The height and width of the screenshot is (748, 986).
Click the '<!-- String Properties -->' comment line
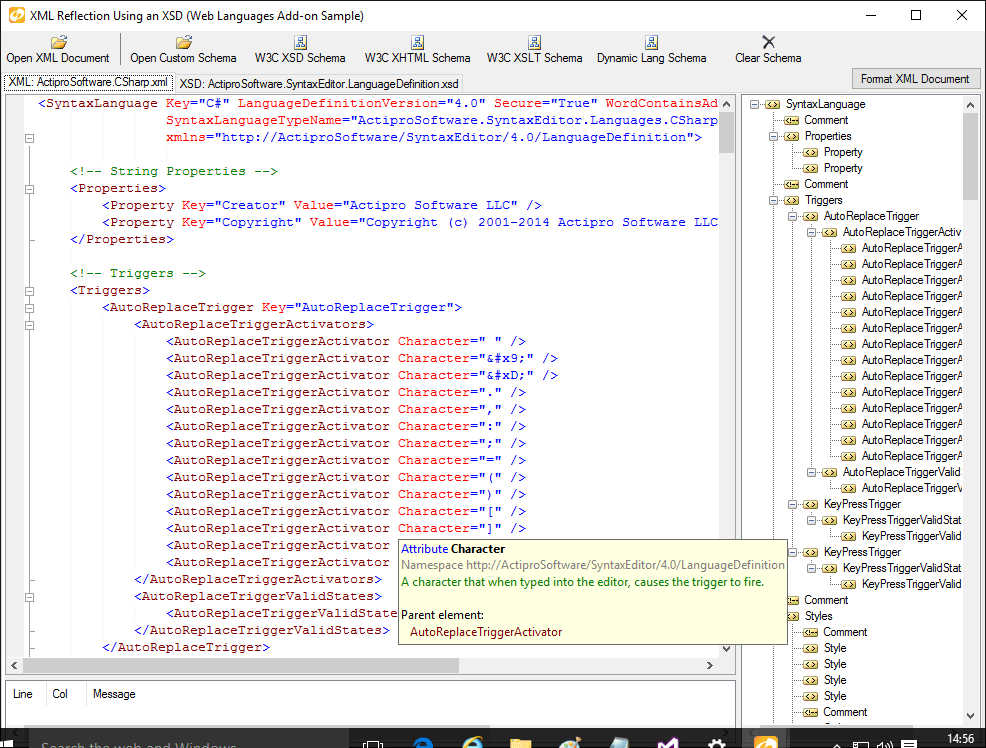(x=174, y=171)
